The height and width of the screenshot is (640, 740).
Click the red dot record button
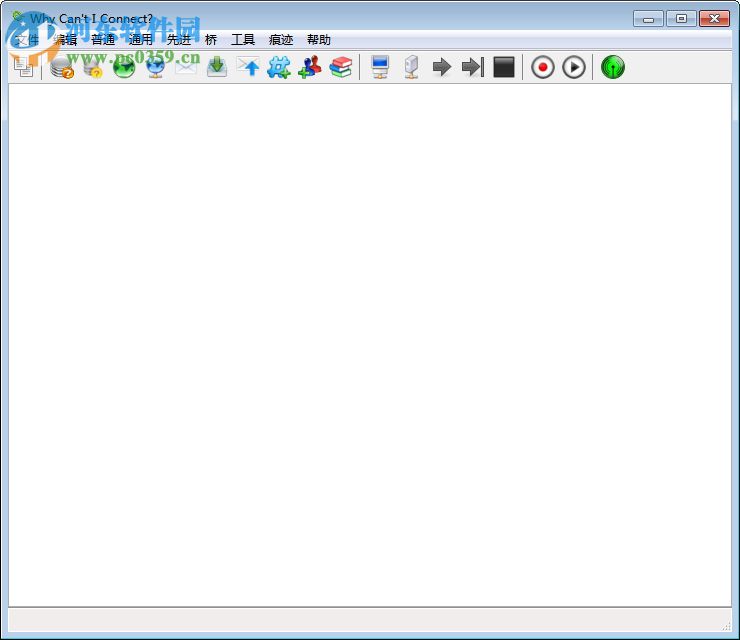pyautogui.click(x=543, y=67)
